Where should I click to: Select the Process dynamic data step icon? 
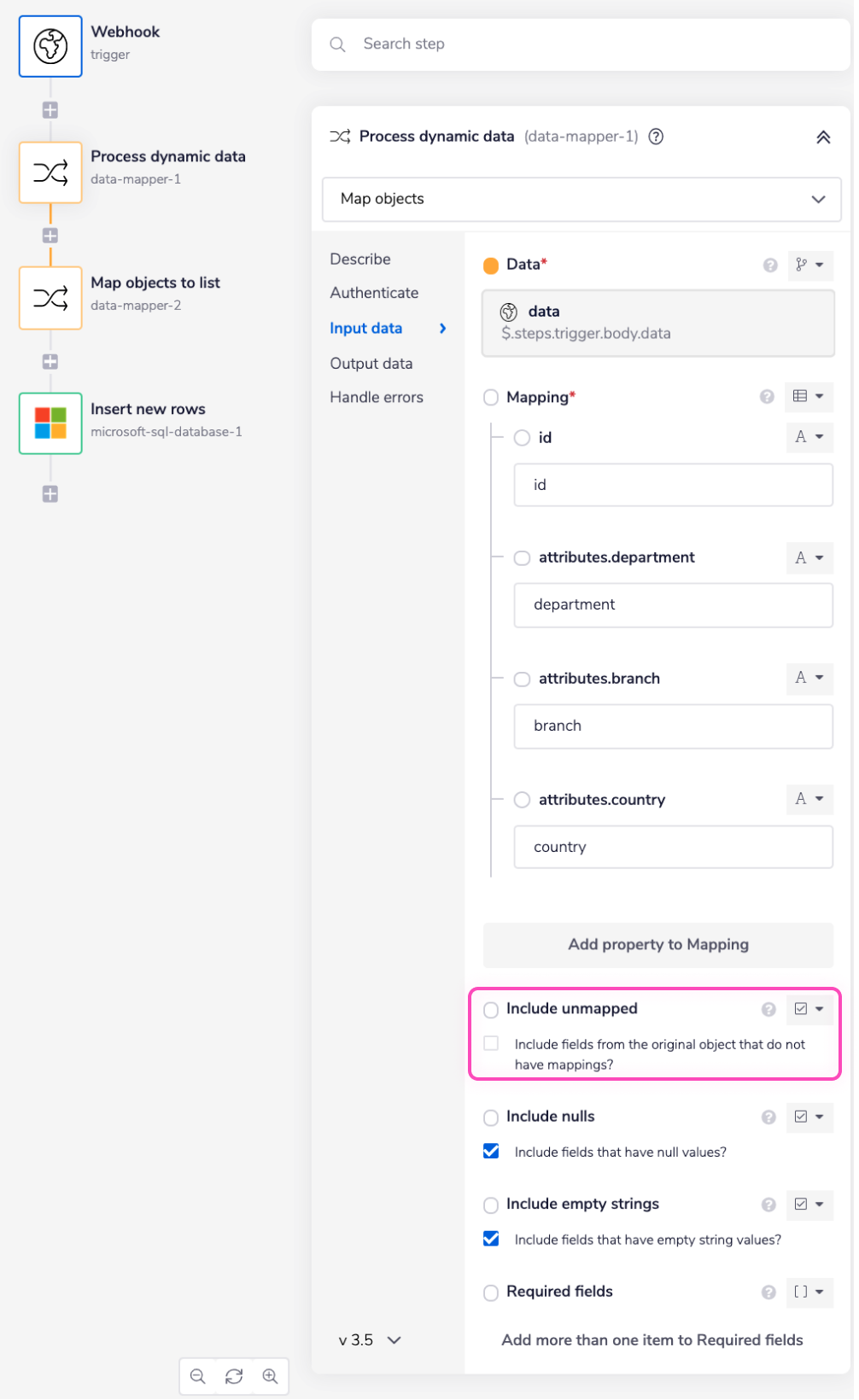click(50, 172)
